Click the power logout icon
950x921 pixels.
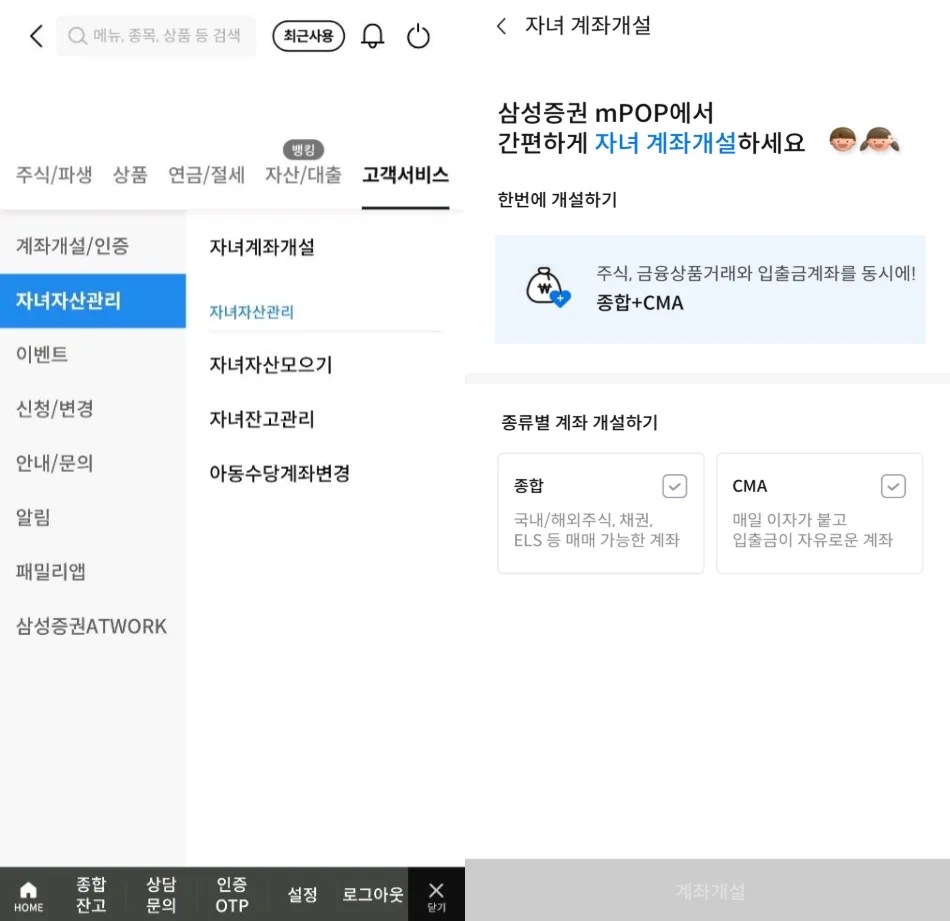418,36
